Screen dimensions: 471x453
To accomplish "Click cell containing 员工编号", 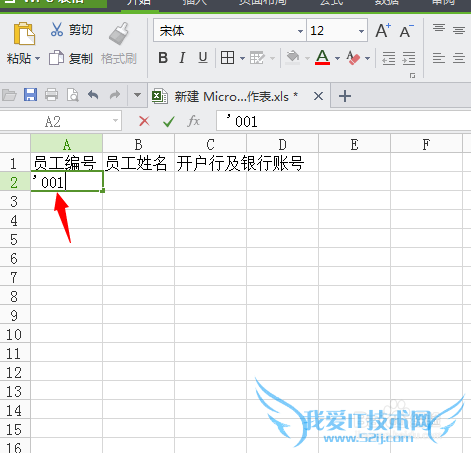I will [x=66, y=163].
